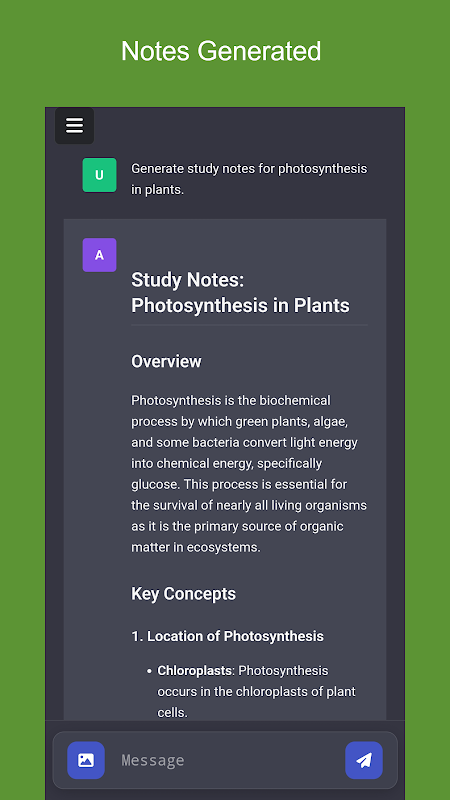Click the Overview section heading
This screenshot has width=450, height=800.
pos(166,361)
